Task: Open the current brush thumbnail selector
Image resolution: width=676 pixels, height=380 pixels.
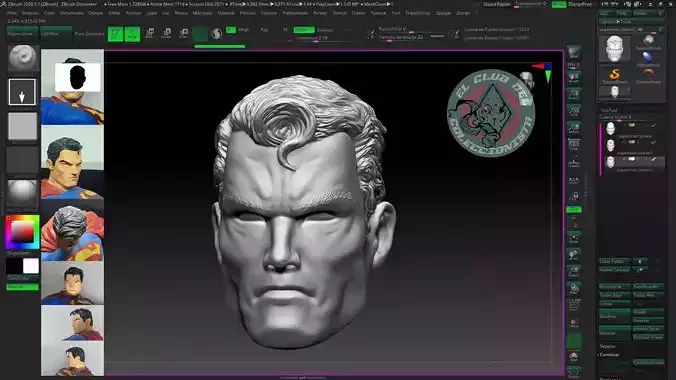Action: coord(22,58)
